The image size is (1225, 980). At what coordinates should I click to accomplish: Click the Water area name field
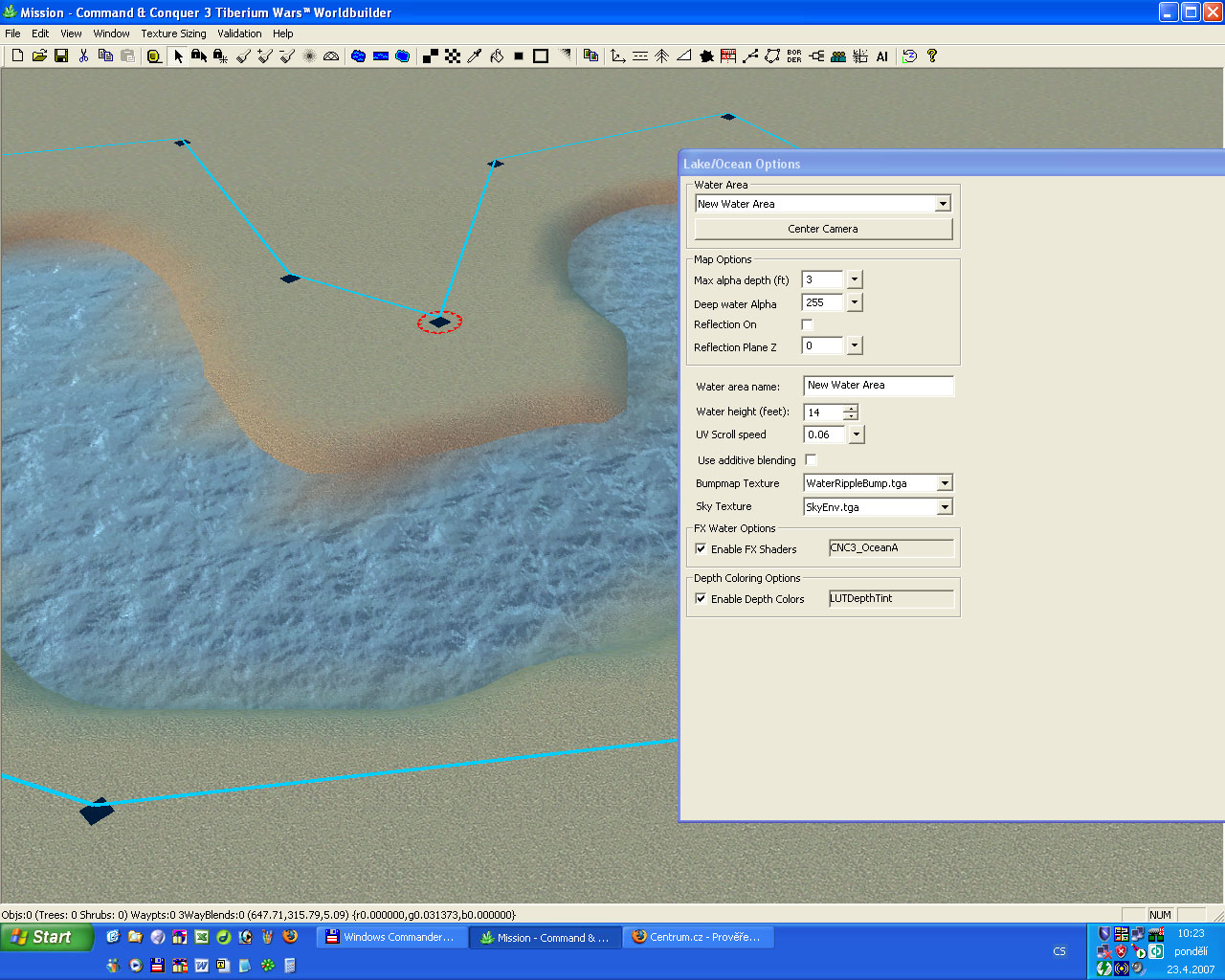pos(879,386)
